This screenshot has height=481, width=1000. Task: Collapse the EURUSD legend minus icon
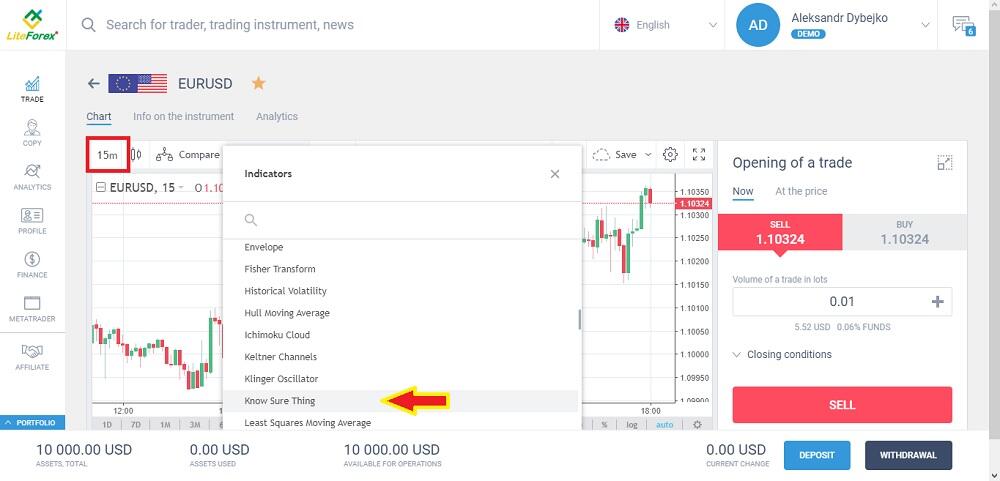click(x=100, y=188)
